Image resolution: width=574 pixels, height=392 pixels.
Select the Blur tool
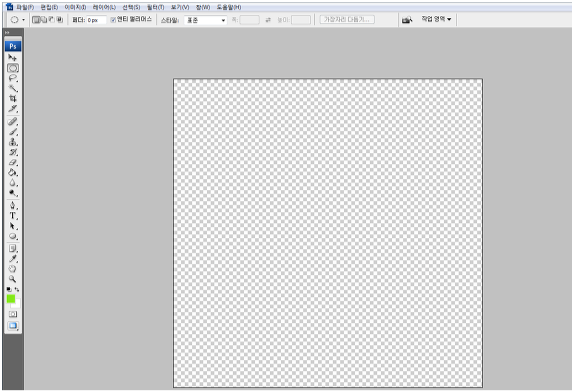tap(13, 183)
